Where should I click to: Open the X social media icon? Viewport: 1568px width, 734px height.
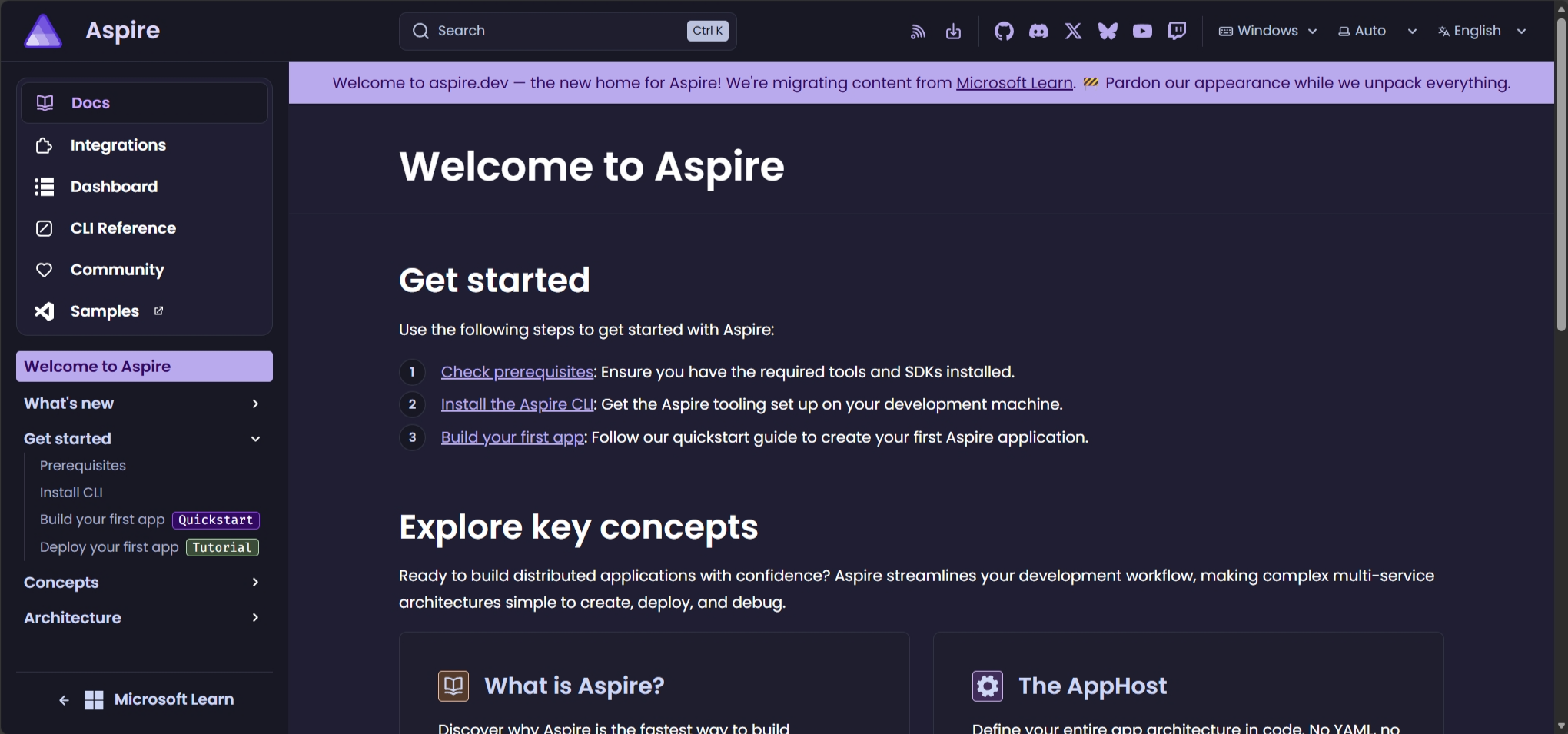(x=1072, y=31)
